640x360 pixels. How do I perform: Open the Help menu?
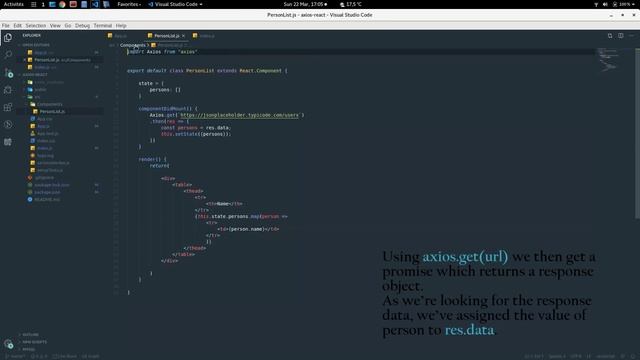click(121, 25)
